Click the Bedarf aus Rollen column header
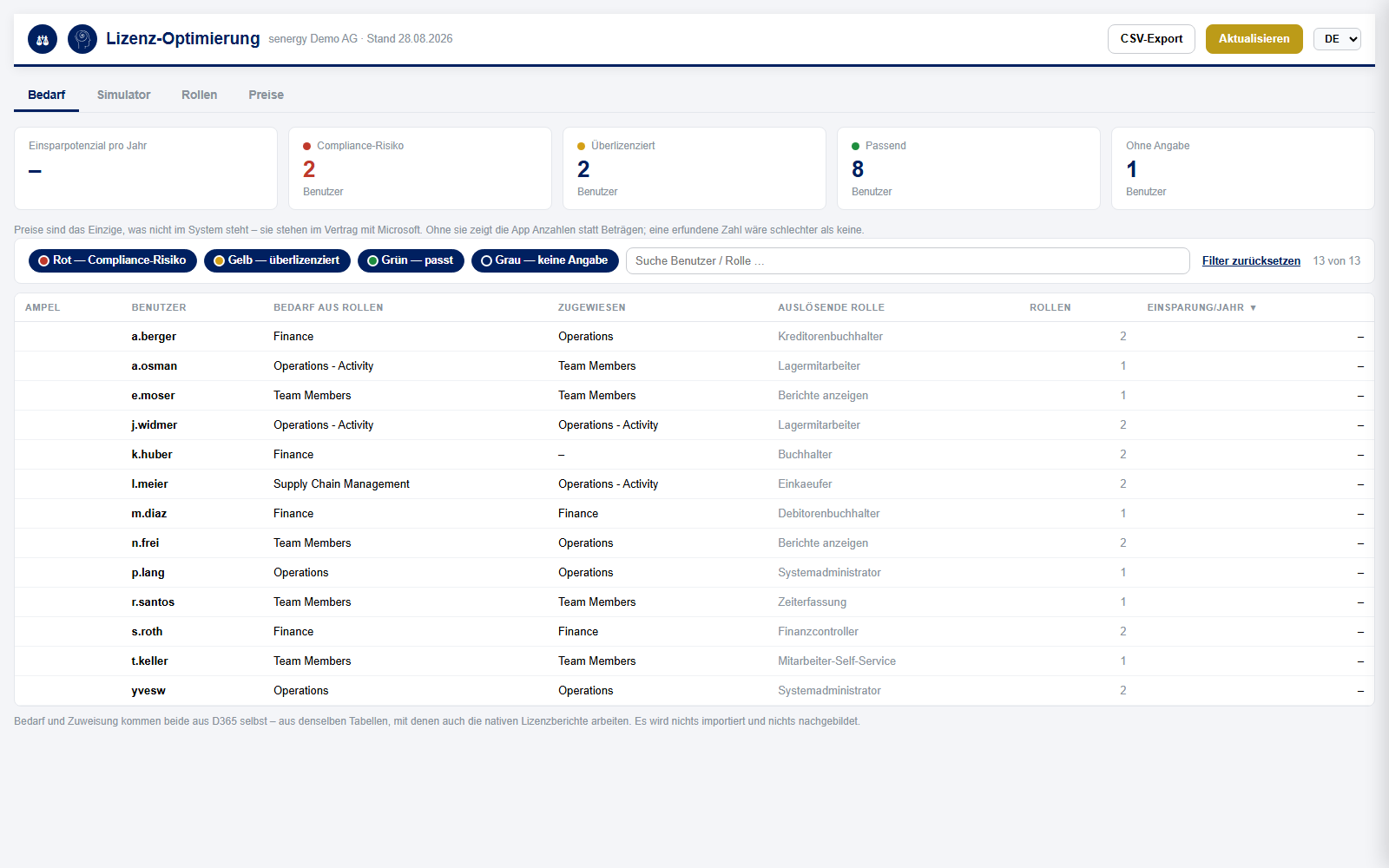 pos(328,307)
